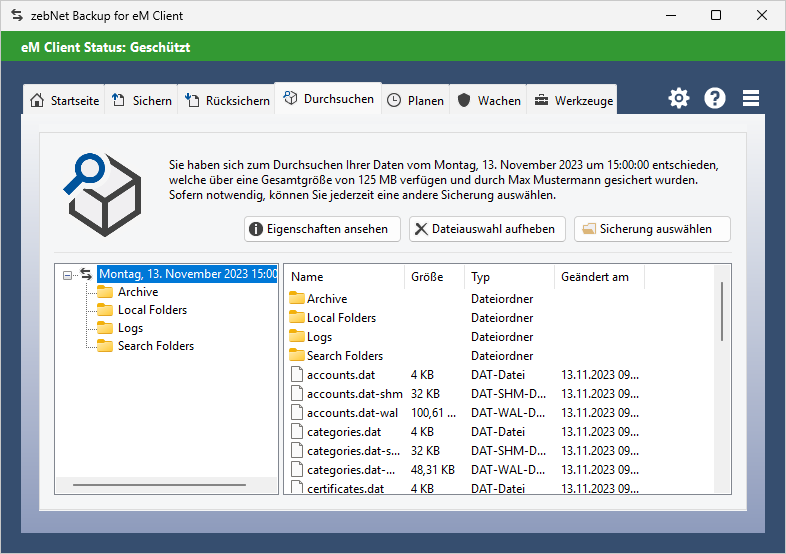Viewport: 786px width, 554px height.
Task: Click the Local Folders folder icon in tree
Action: (x=105, y=310)
